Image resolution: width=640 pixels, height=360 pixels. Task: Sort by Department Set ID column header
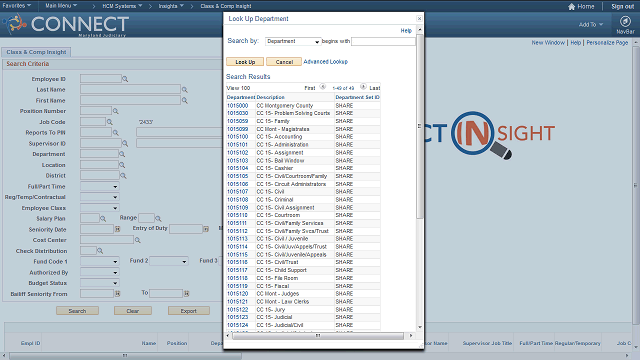coord(357,97)
